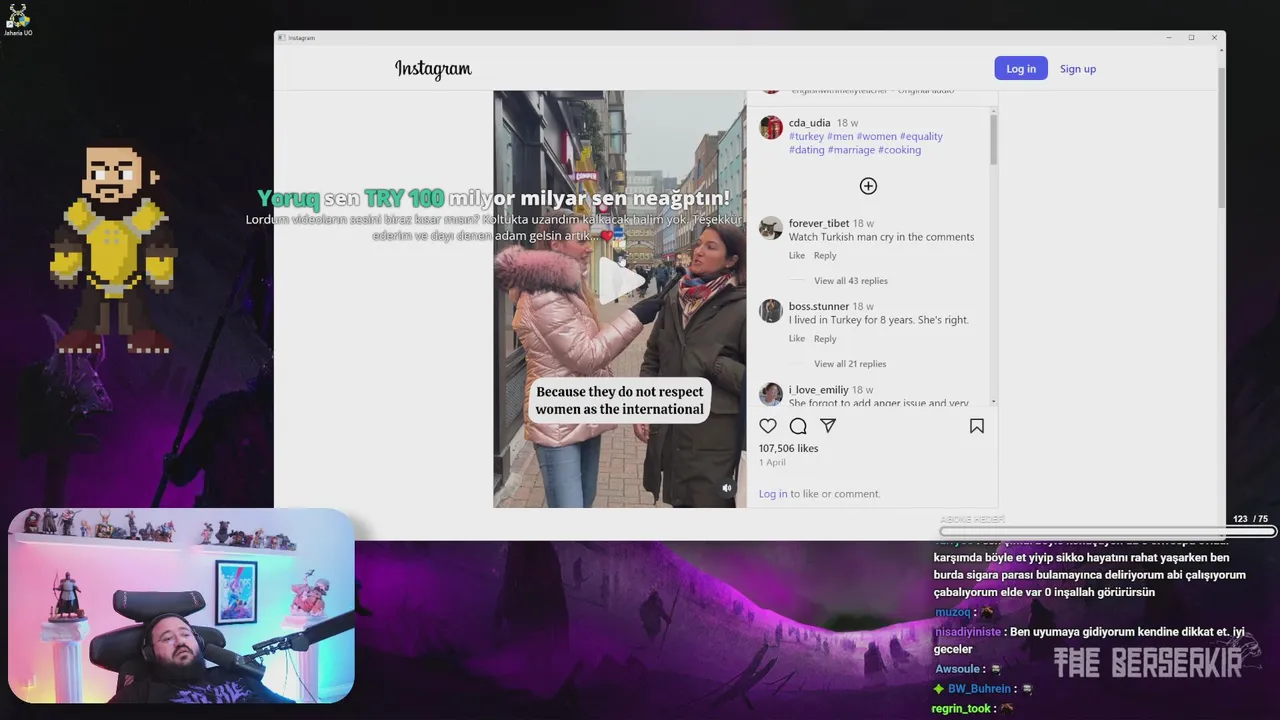This screenshot has height=720, width=1280.
Task: Click chat username Awsoule
Action: 957,669
